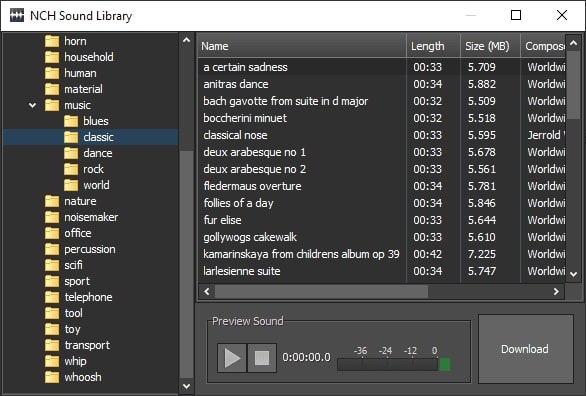
Task: Click the Download button
Action: 525,349
